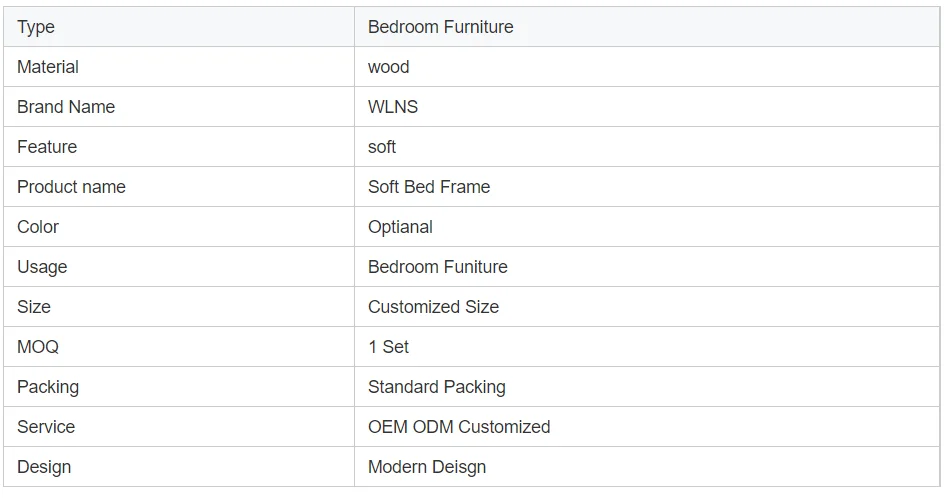Screen dimensions: 947x498
Task: Select the 'Bedroom Furniture' type value
Action: coord(440,27)
